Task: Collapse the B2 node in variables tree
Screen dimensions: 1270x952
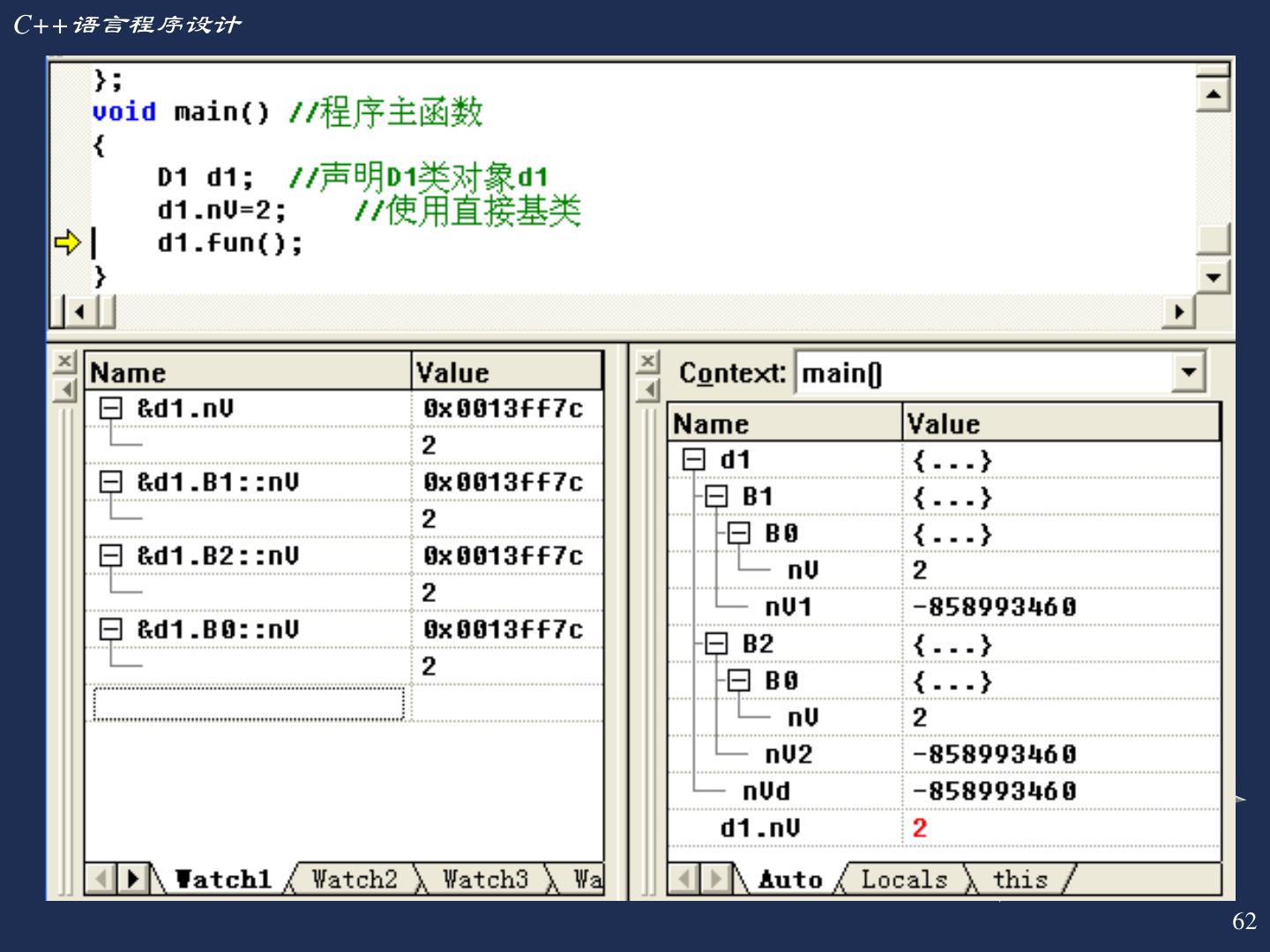Action: 716,643
